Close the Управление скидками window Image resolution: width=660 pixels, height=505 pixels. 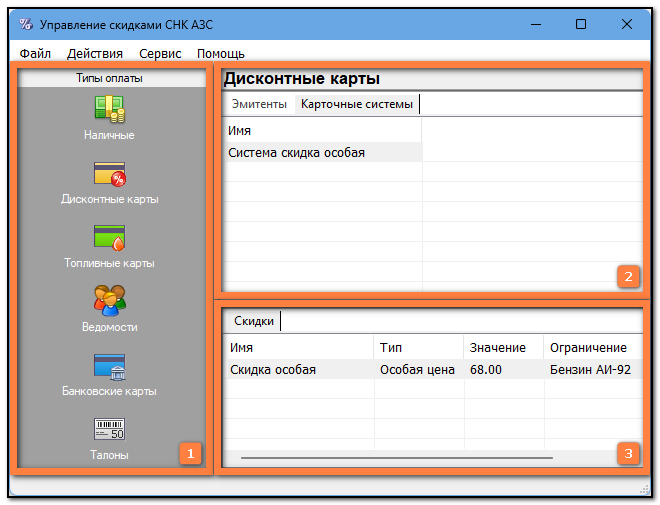[x=627, y=24]
